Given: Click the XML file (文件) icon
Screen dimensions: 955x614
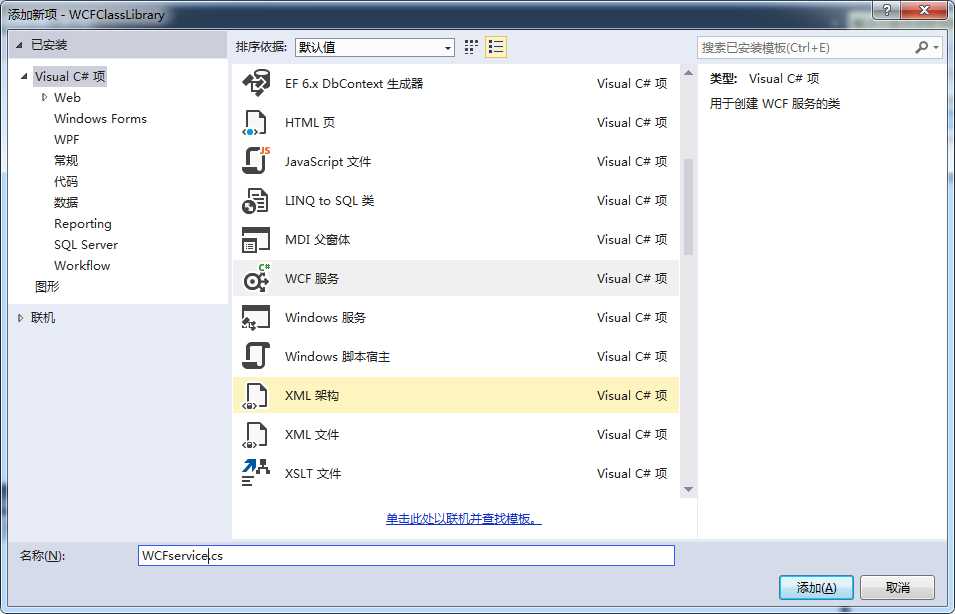Looking at the screenshot, I should 255,434.
